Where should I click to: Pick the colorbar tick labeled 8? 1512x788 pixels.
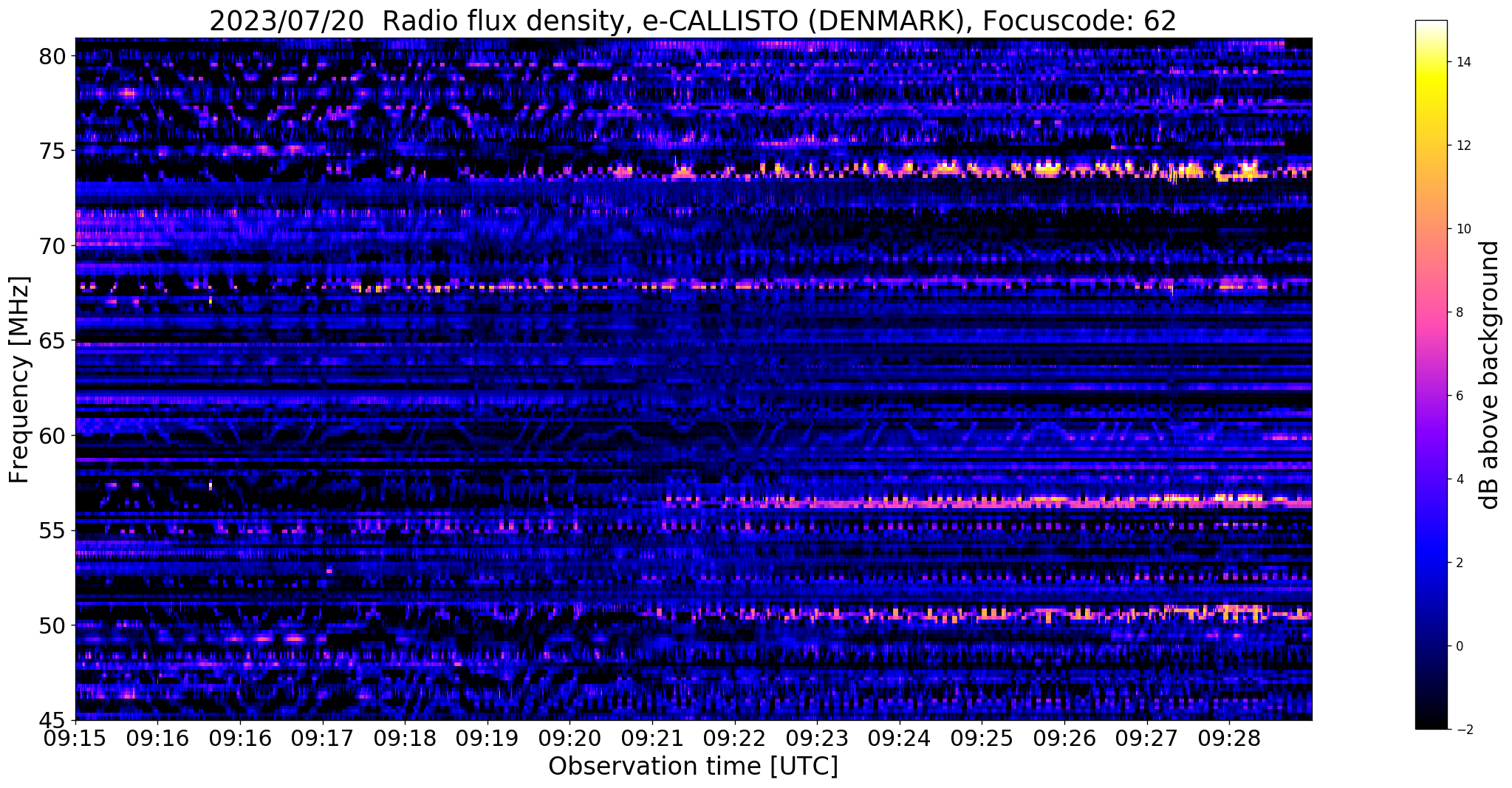(x=1459, y=312)
